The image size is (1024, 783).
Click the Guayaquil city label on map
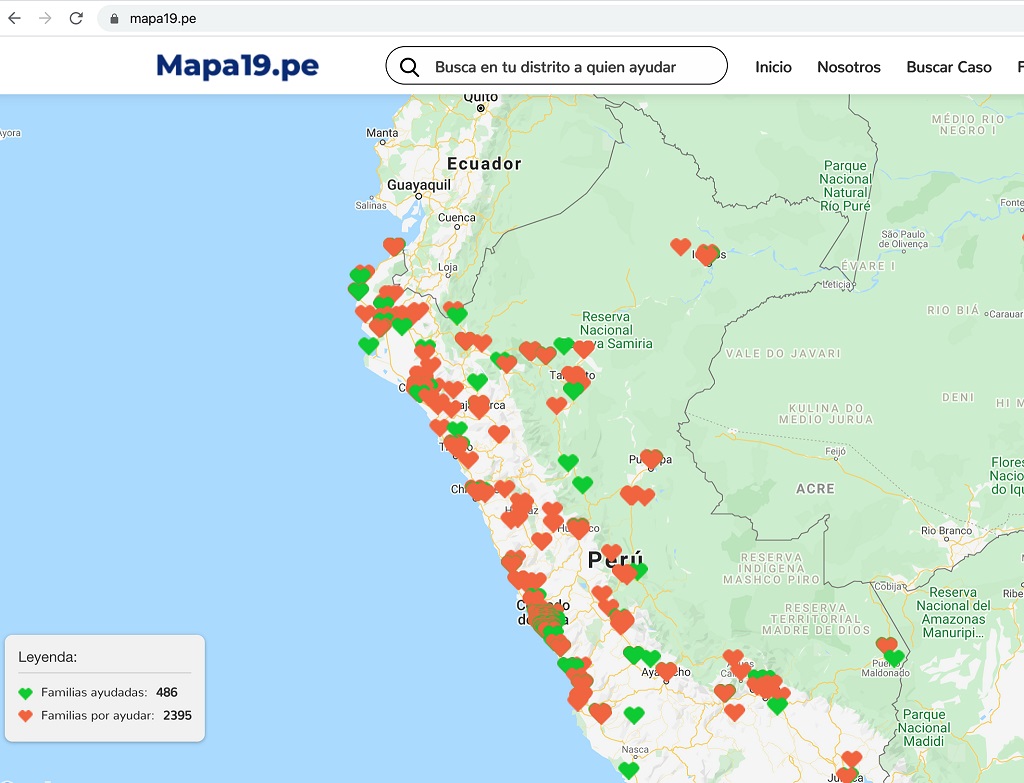click(419, 185)
